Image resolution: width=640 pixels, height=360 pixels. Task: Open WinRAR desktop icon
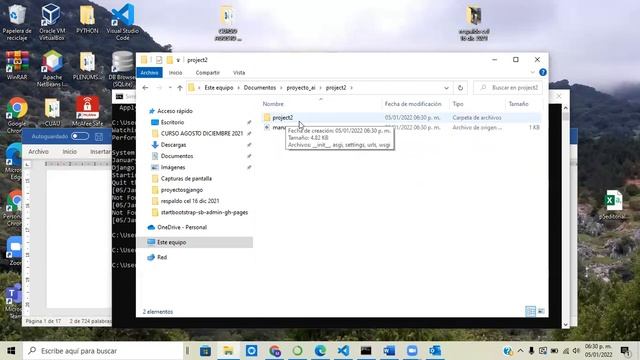(17, 65)
